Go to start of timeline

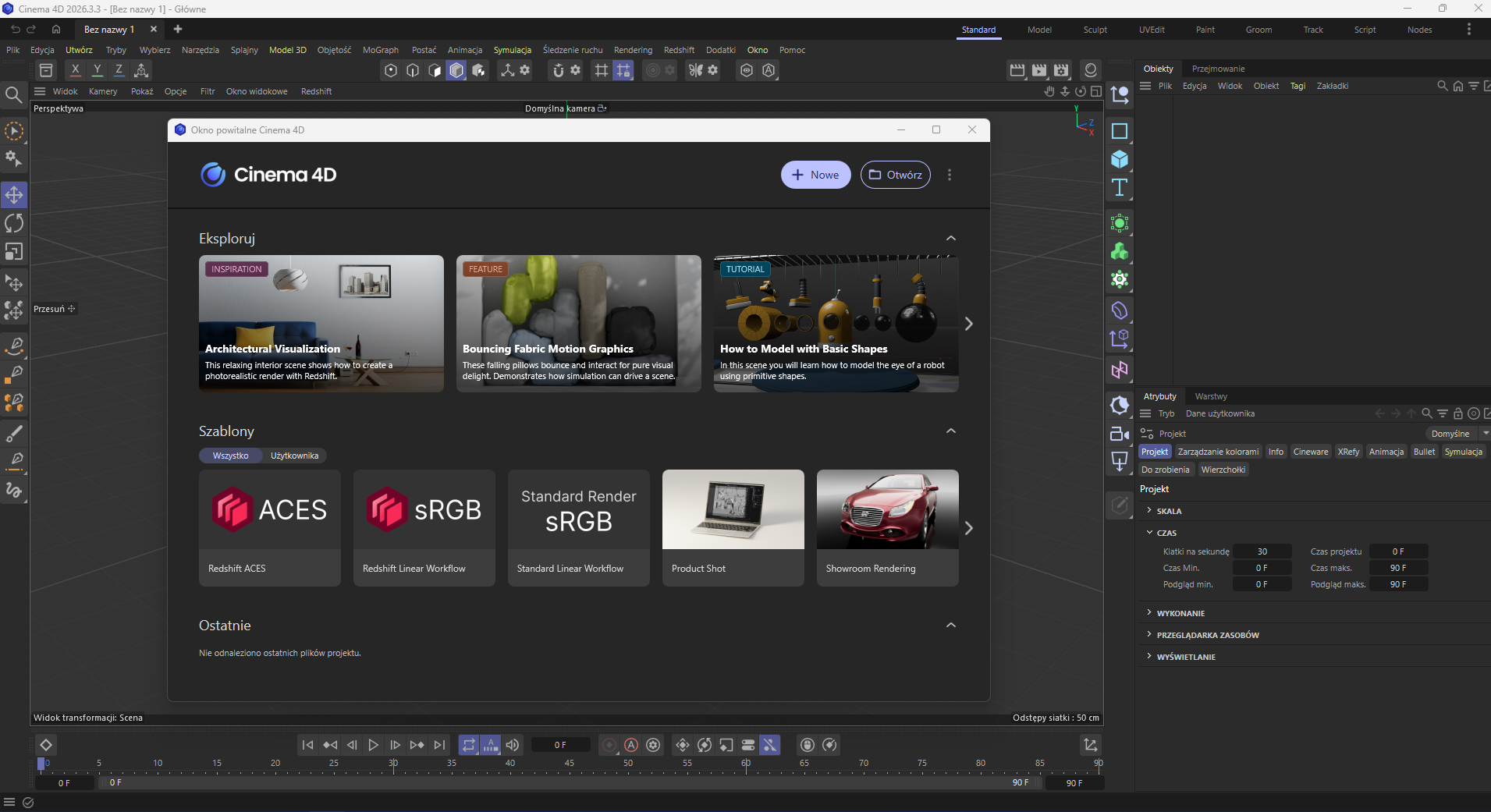coord(307,745)
